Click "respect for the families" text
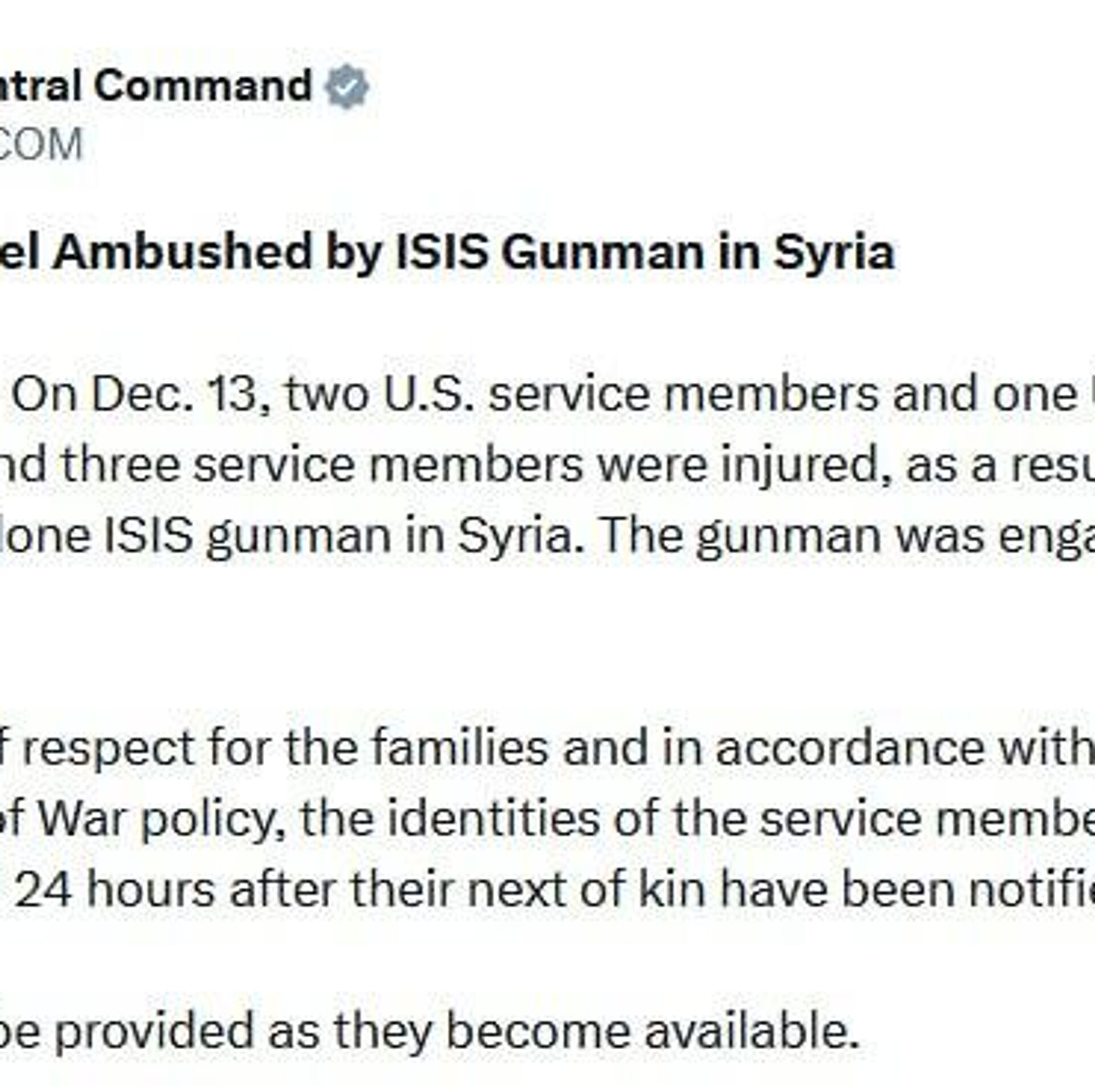 284,748
